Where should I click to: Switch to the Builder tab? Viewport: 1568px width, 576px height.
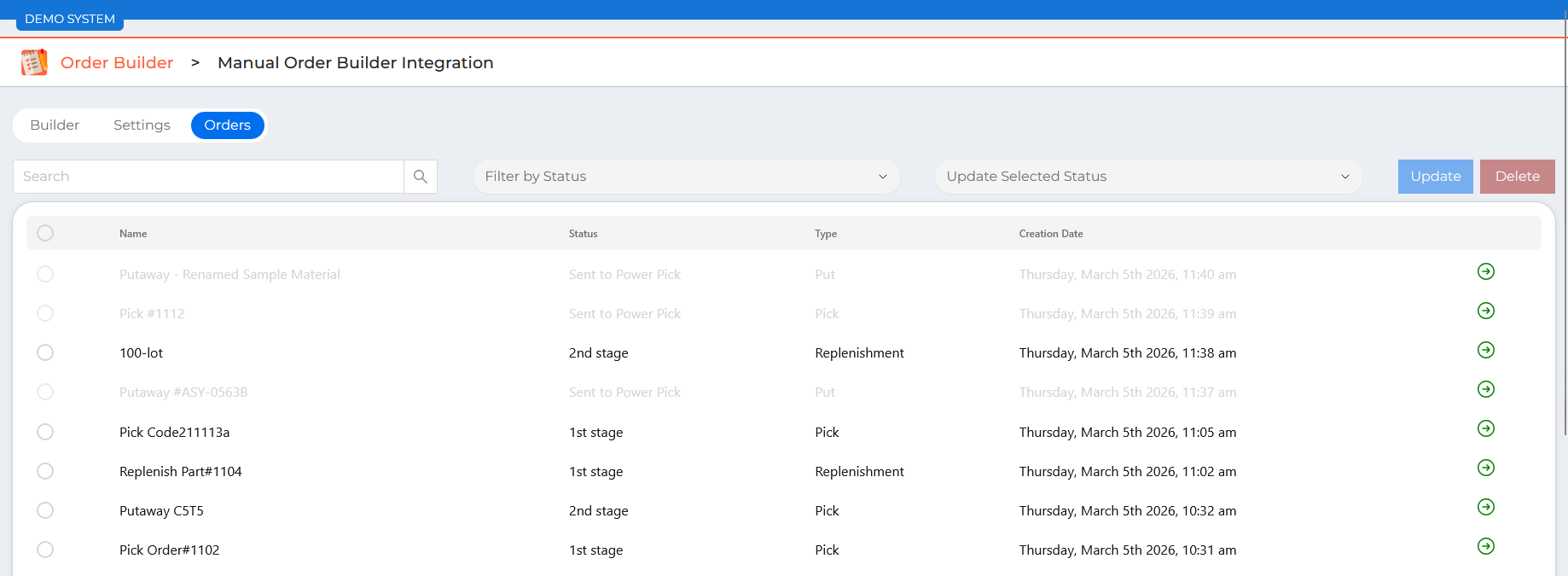pos(55,125)
